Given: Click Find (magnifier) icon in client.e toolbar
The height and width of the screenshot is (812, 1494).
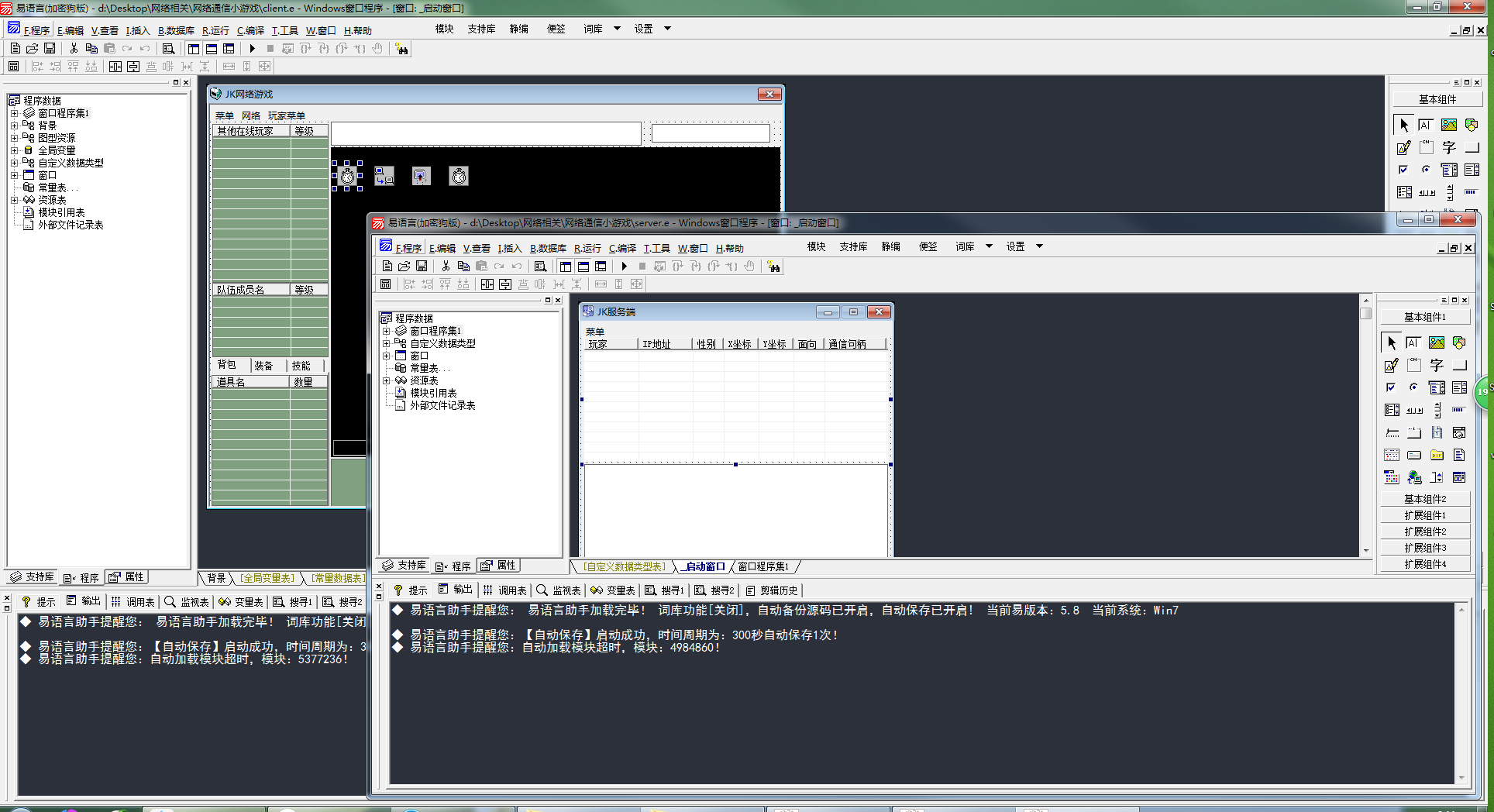Looking at the screenshot, I should point(168,48).
